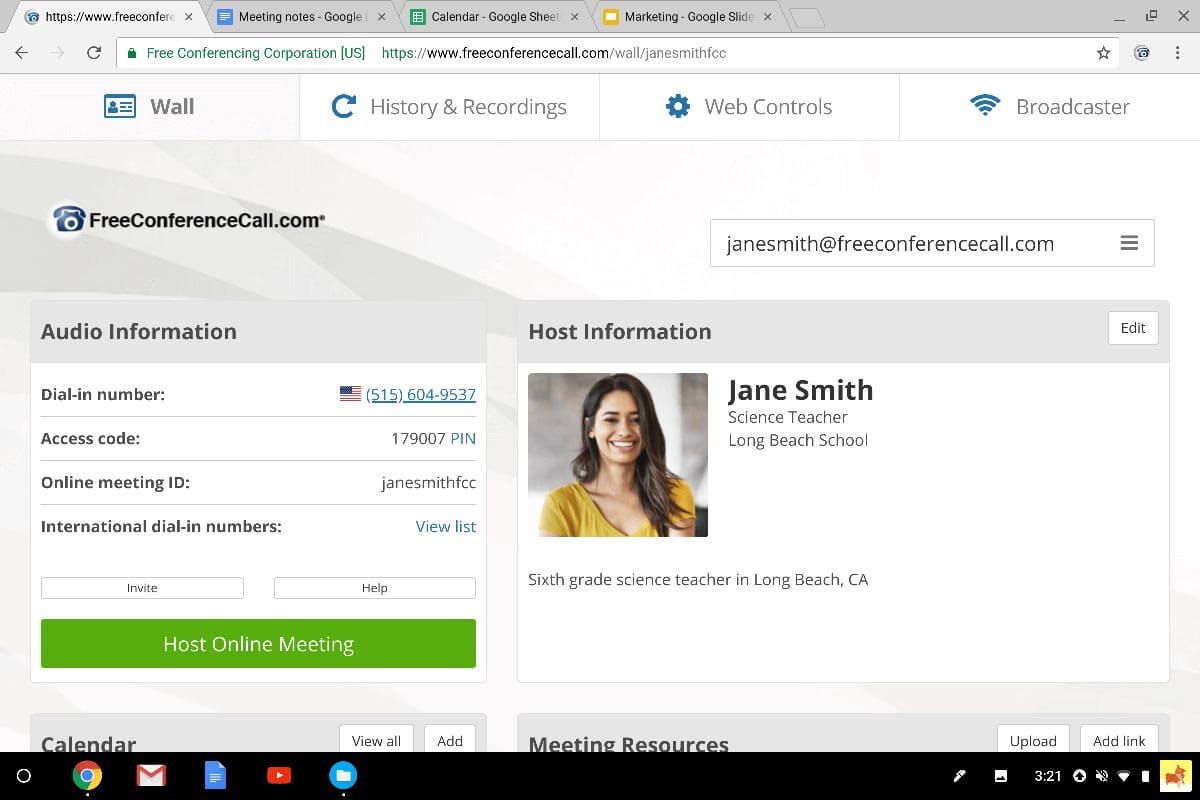Image resolution: width=1200 pixels, height=800 pixels.
Task: Click the US flag icon
Action: click(x=350, y=394)
